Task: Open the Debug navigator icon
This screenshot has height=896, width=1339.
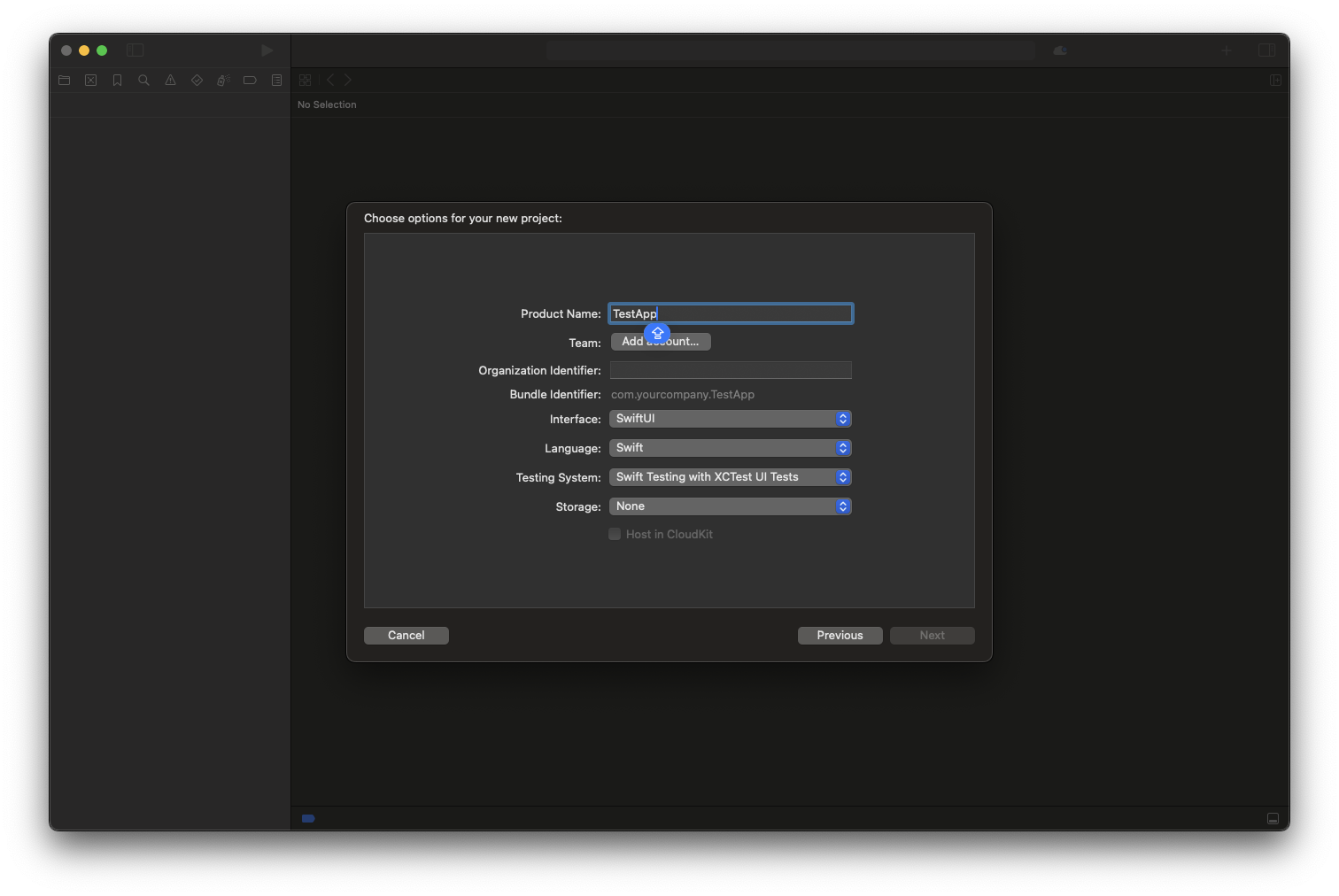Action: coord(222,80)
